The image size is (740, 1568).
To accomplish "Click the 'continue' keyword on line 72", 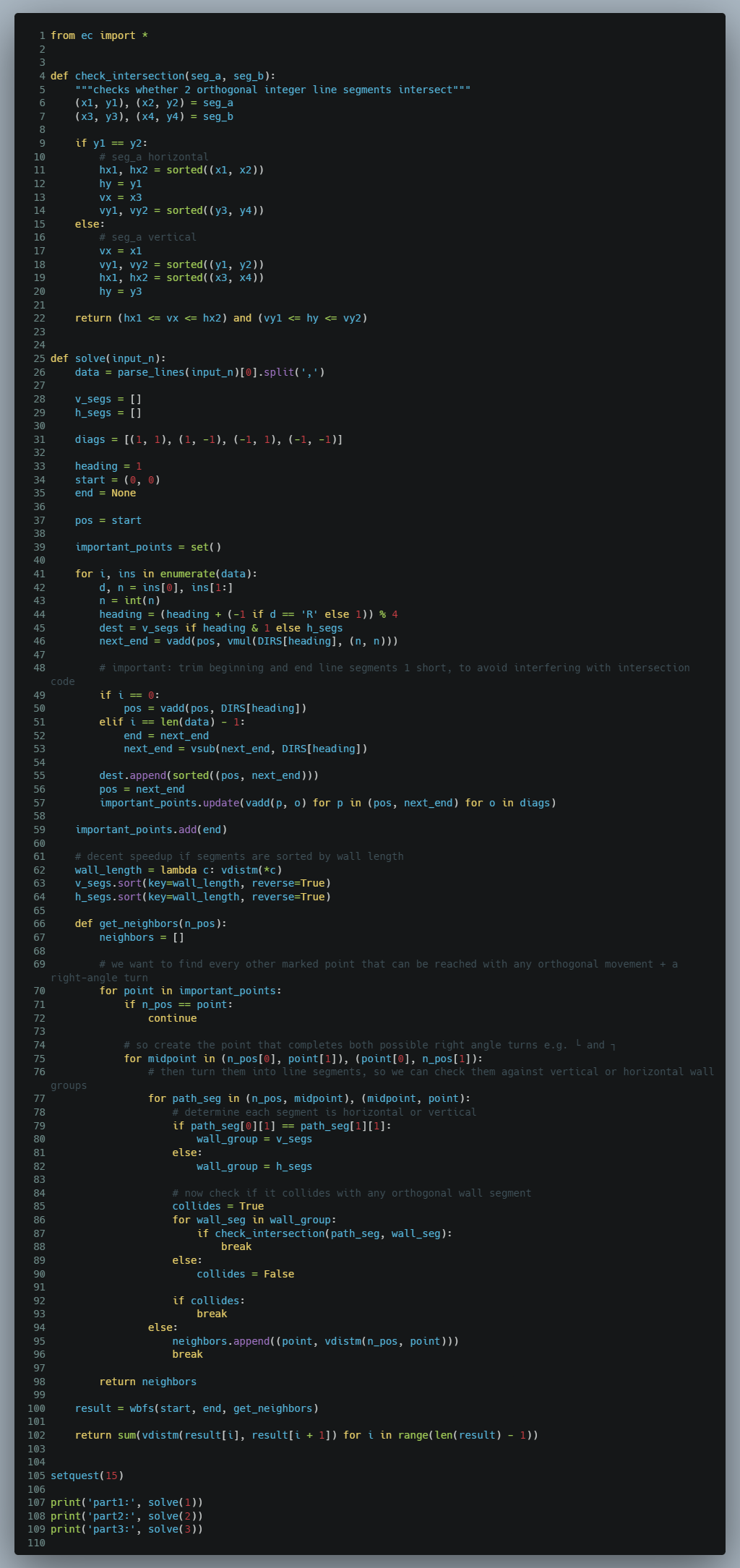I will click(x=173, y=1018).
